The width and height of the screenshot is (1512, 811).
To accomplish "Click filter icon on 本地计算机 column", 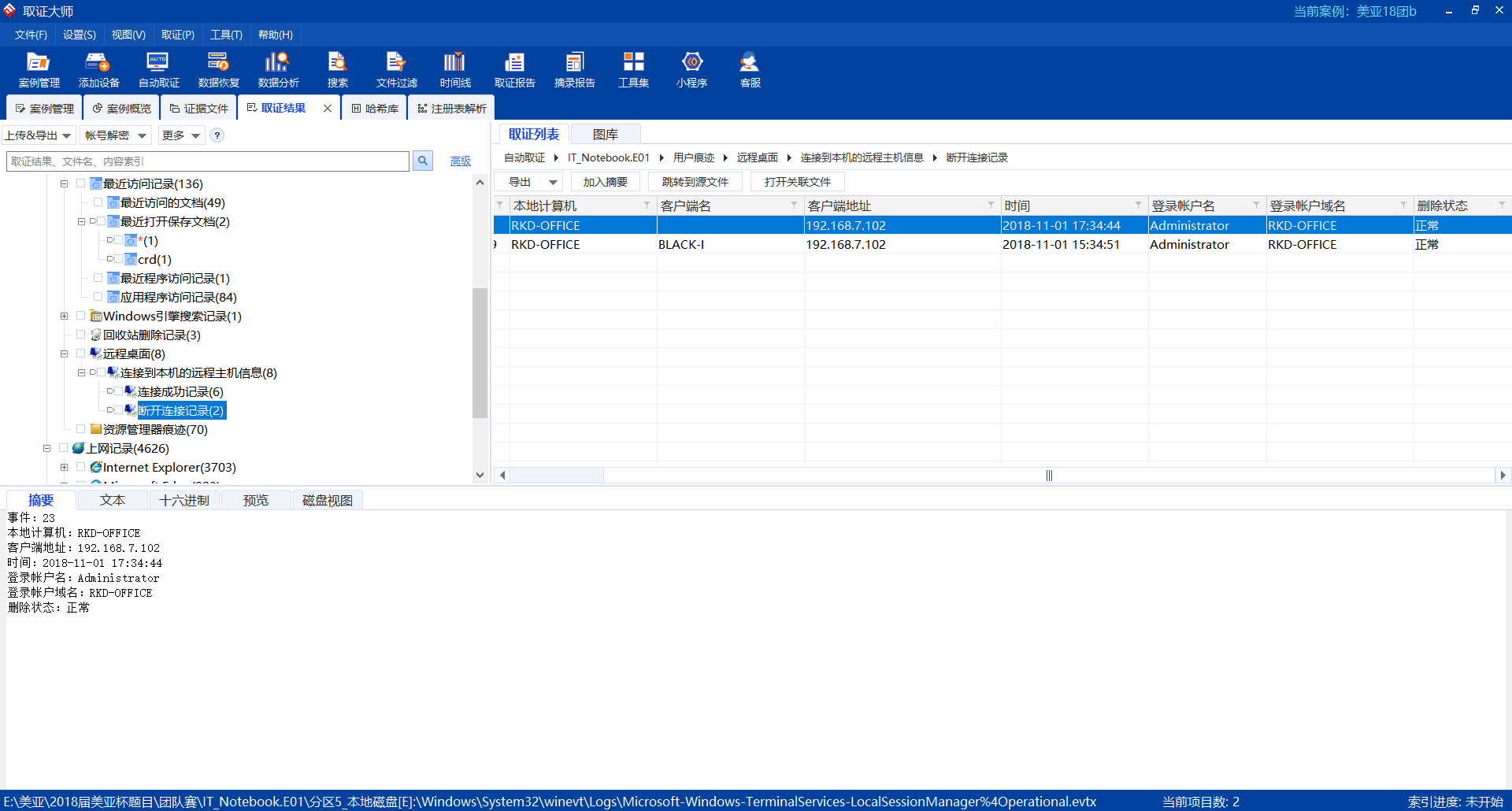I will click(x=647, y=206).
